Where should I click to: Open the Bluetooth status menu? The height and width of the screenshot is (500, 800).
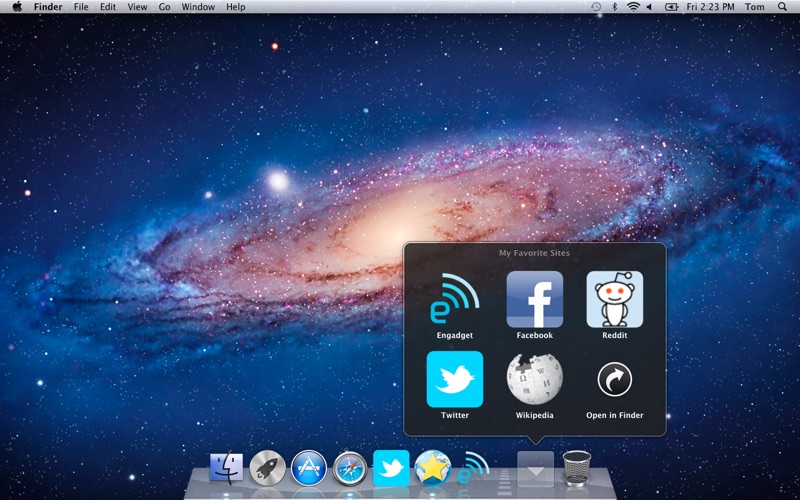click(x=614, y=7)
